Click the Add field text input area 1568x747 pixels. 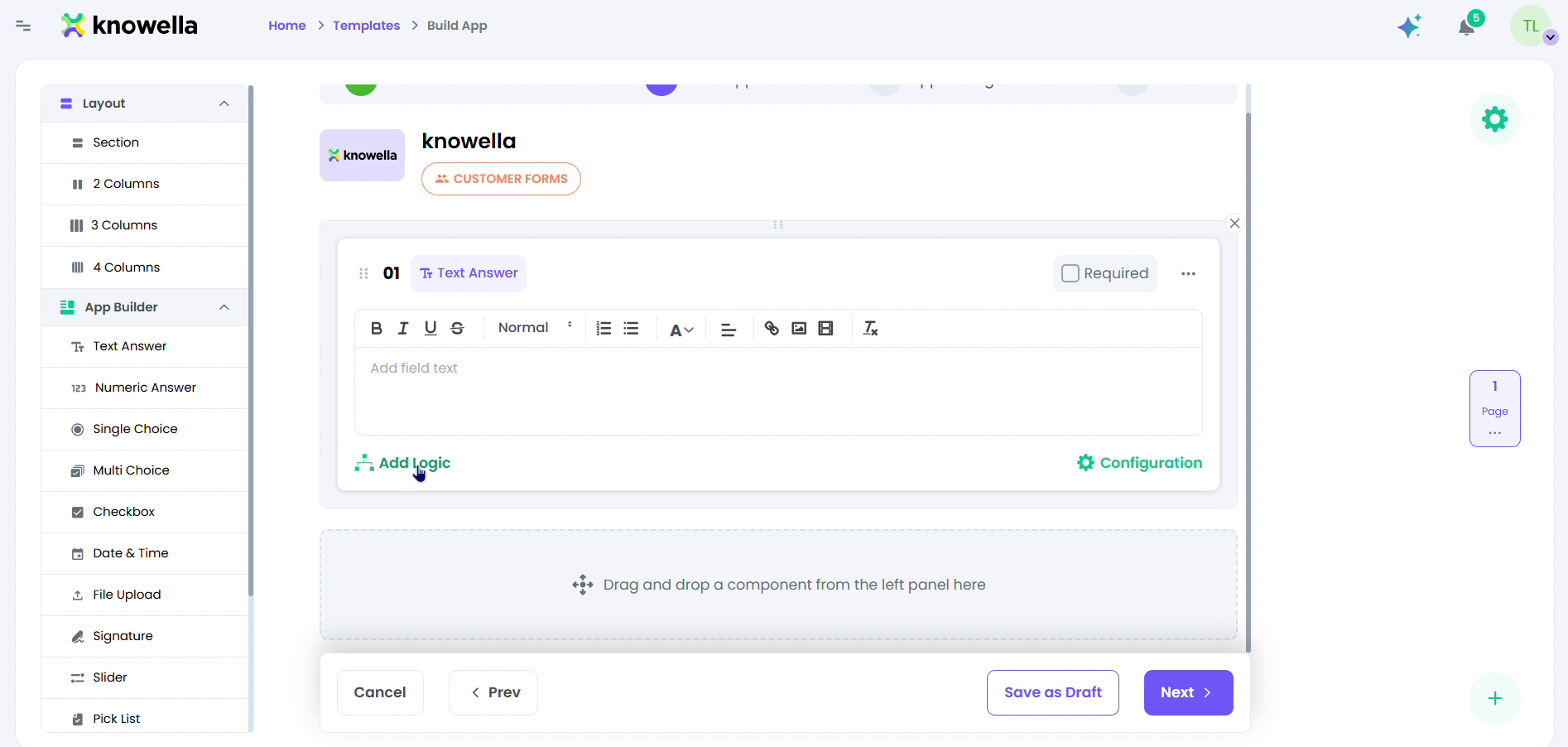[x=778, y=391]
